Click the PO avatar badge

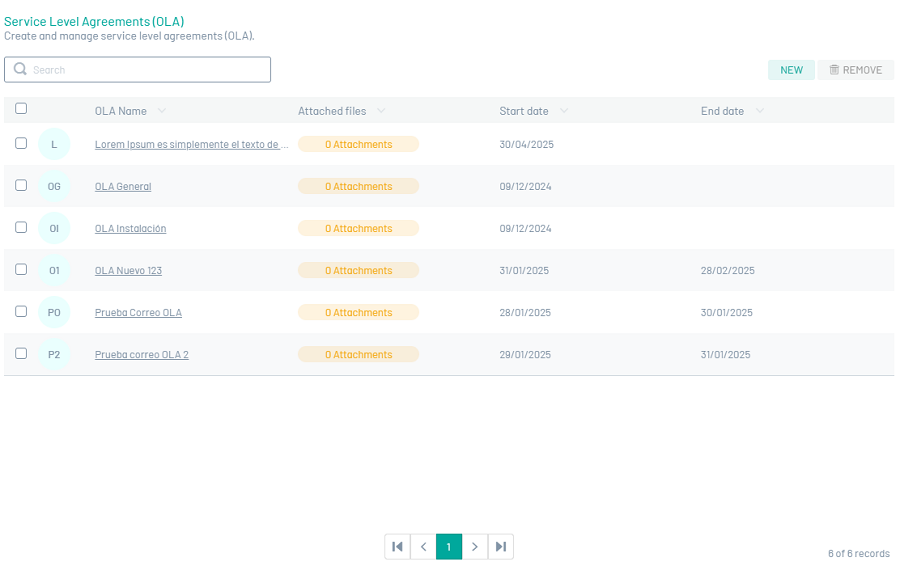pos(54,312)
